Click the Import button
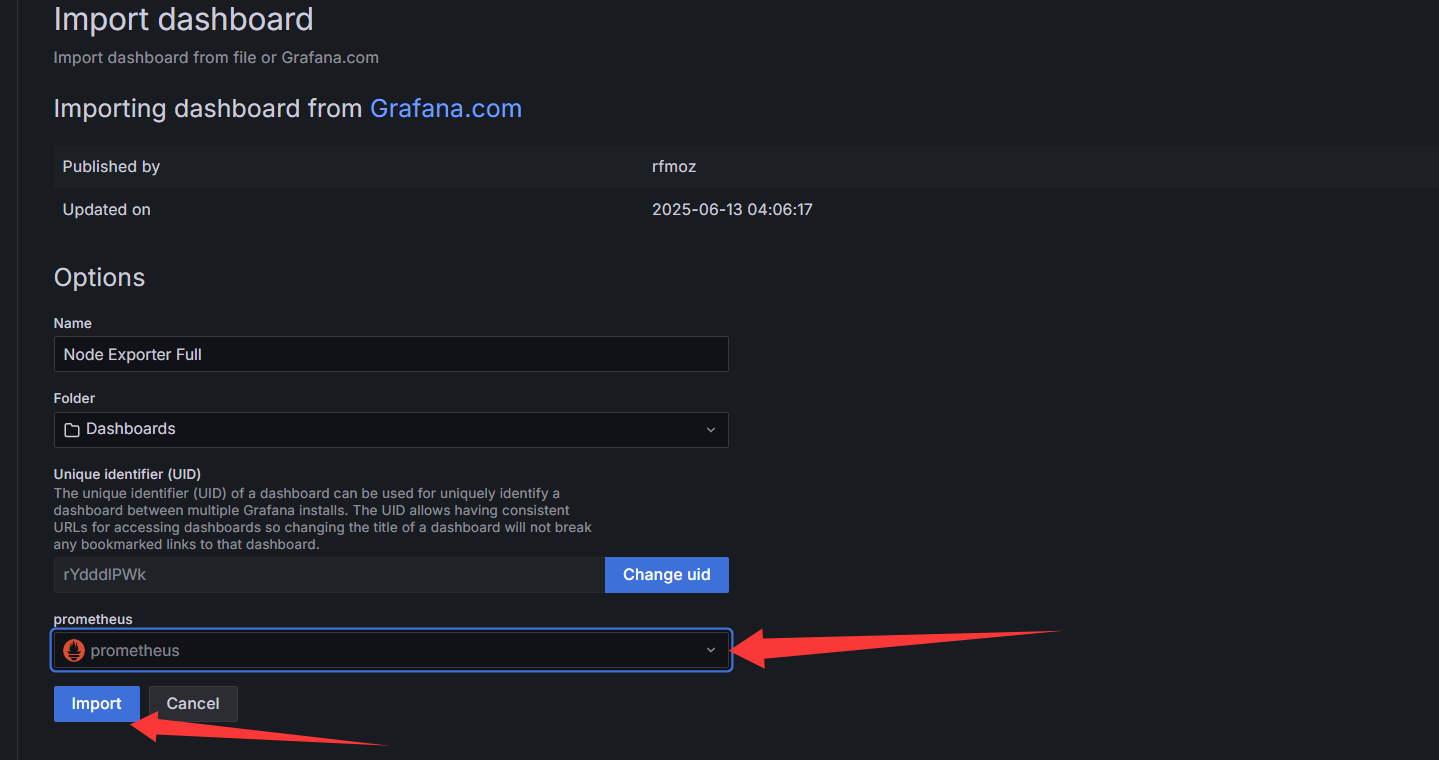This screenshot has height=760, width=1439. pos(96,704)
